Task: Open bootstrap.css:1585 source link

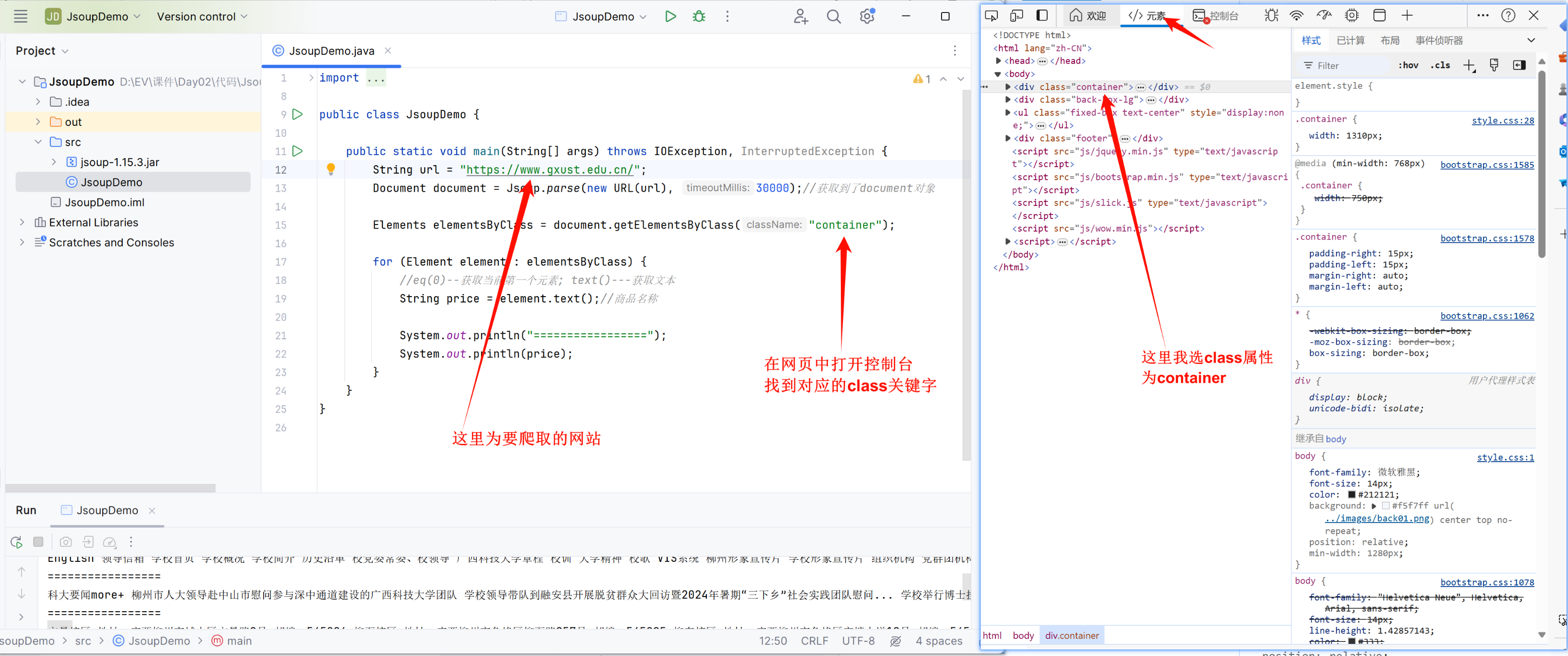Action: pos(1486,165)
